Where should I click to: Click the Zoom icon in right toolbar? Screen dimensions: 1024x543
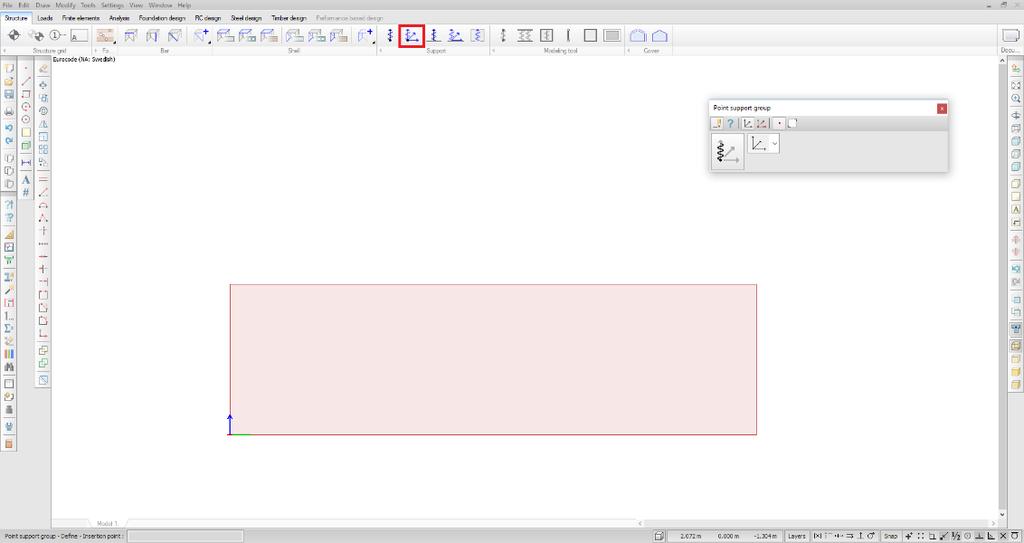(x=1016, y=99)
